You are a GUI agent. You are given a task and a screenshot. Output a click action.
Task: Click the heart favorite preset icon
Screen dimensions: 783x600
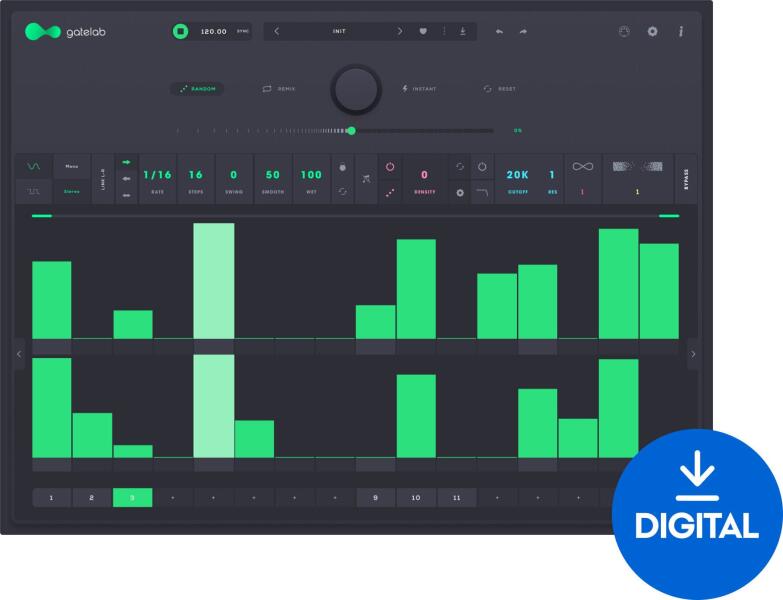click(x=422, y=31)
